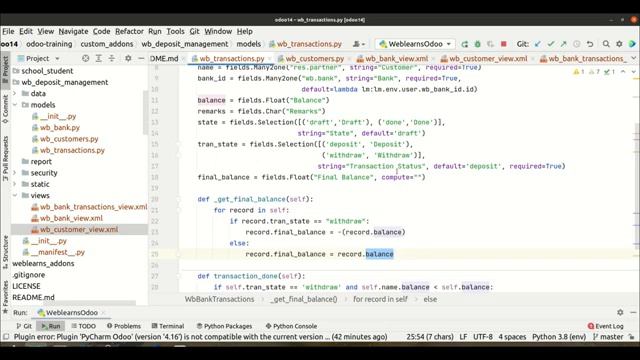Expand all items in the Project panel
The height and width of the screenshot is (360, 640).
click(98, 58)
